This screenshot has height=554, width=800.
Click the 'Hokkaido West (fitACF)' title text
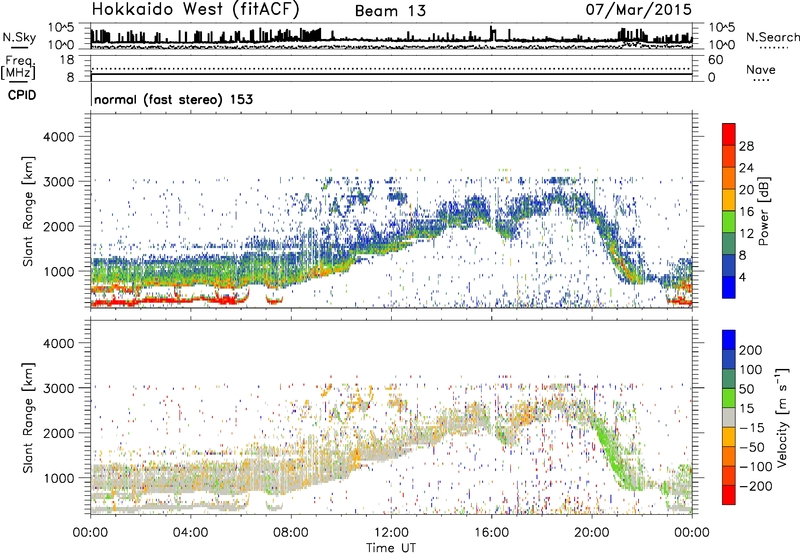pos(195,9)
